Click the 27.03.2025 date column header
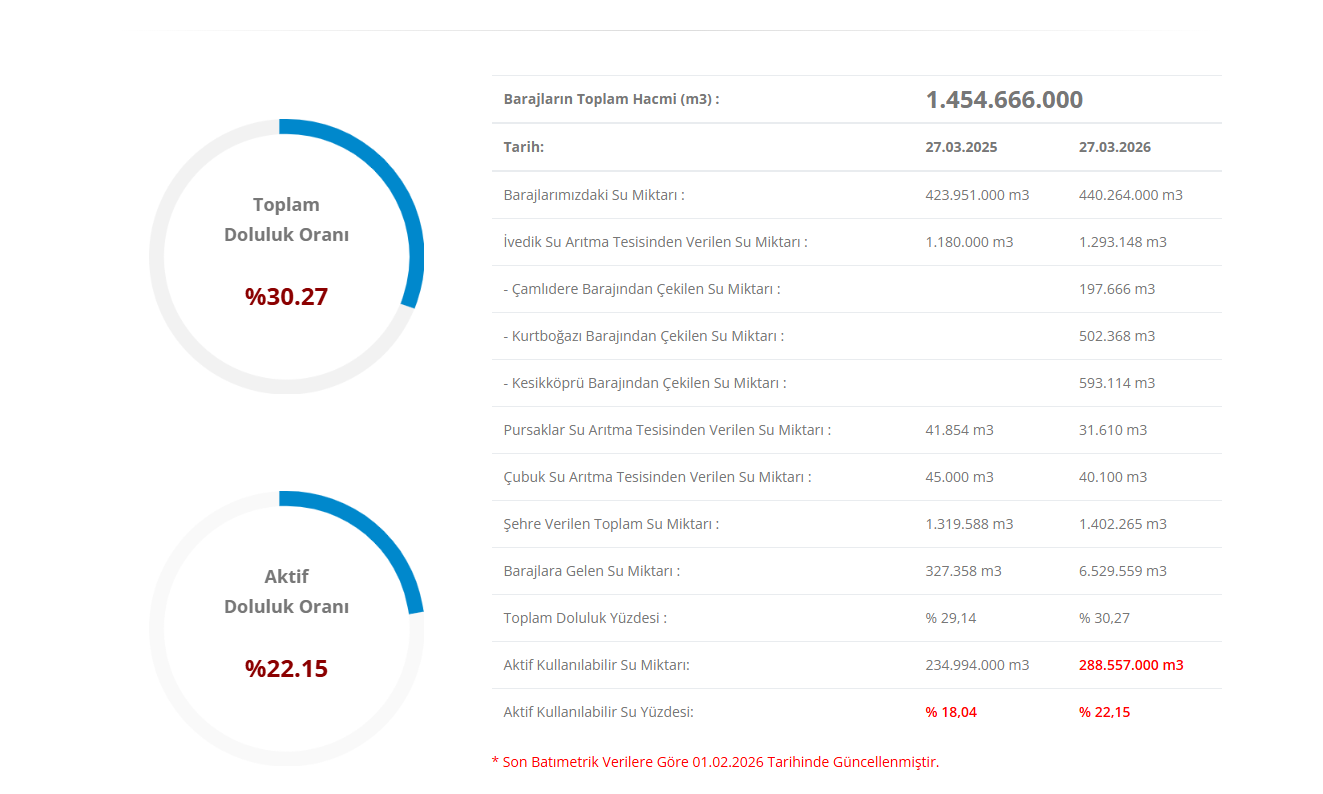Viewport: 1323px width, 794px height. point(961,147)
